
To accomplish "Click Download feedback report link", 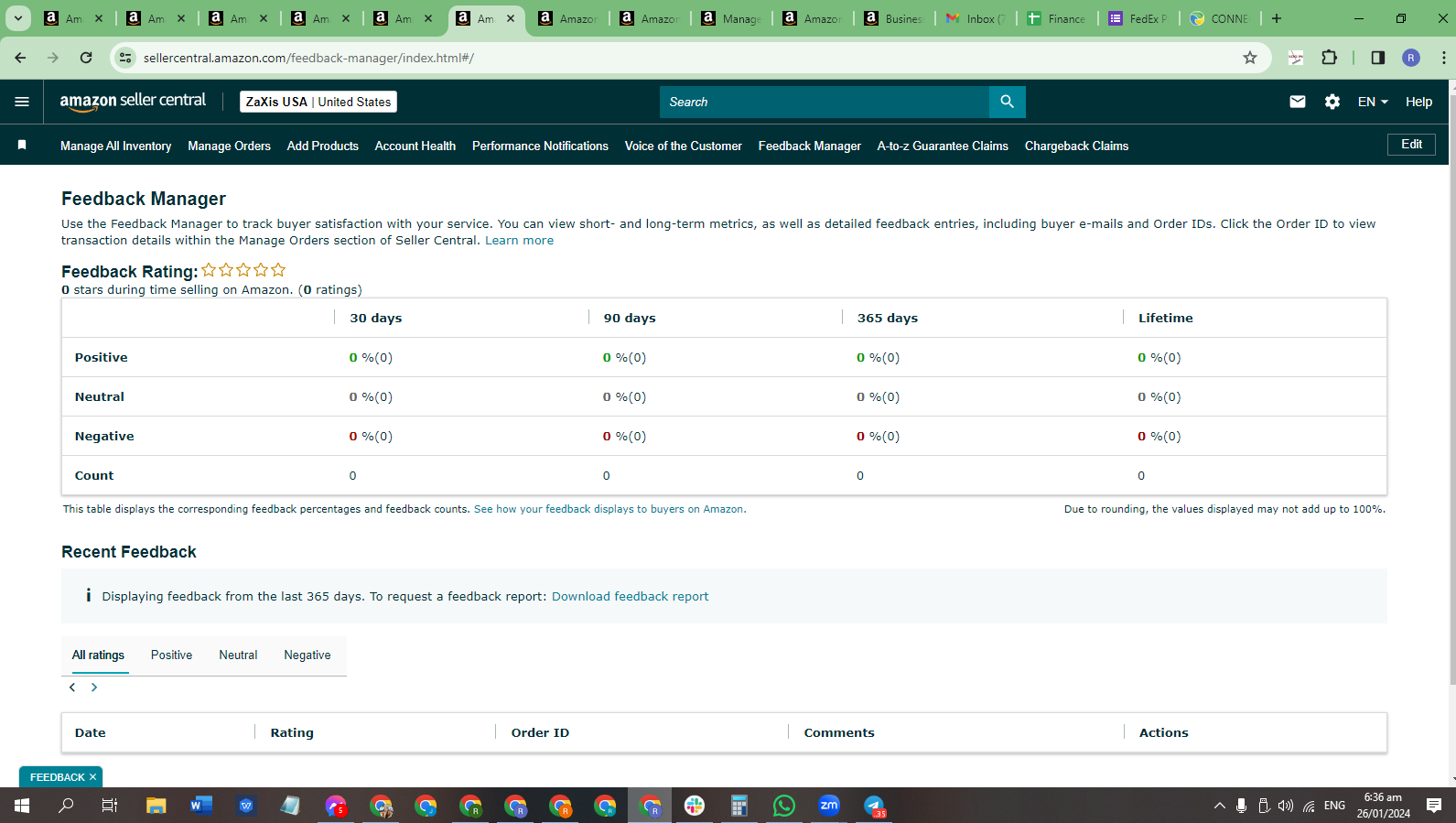I will [630, 596].
